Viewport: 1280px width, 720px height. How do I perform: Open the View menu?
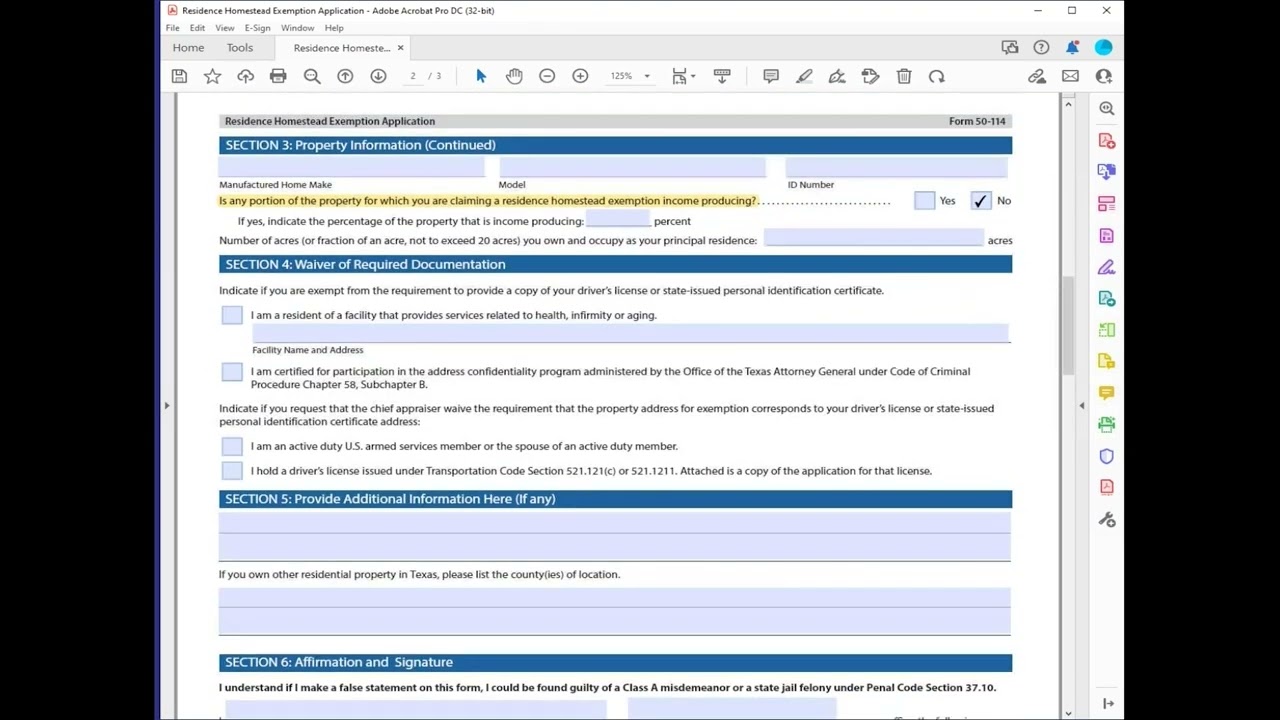(225, 28)
